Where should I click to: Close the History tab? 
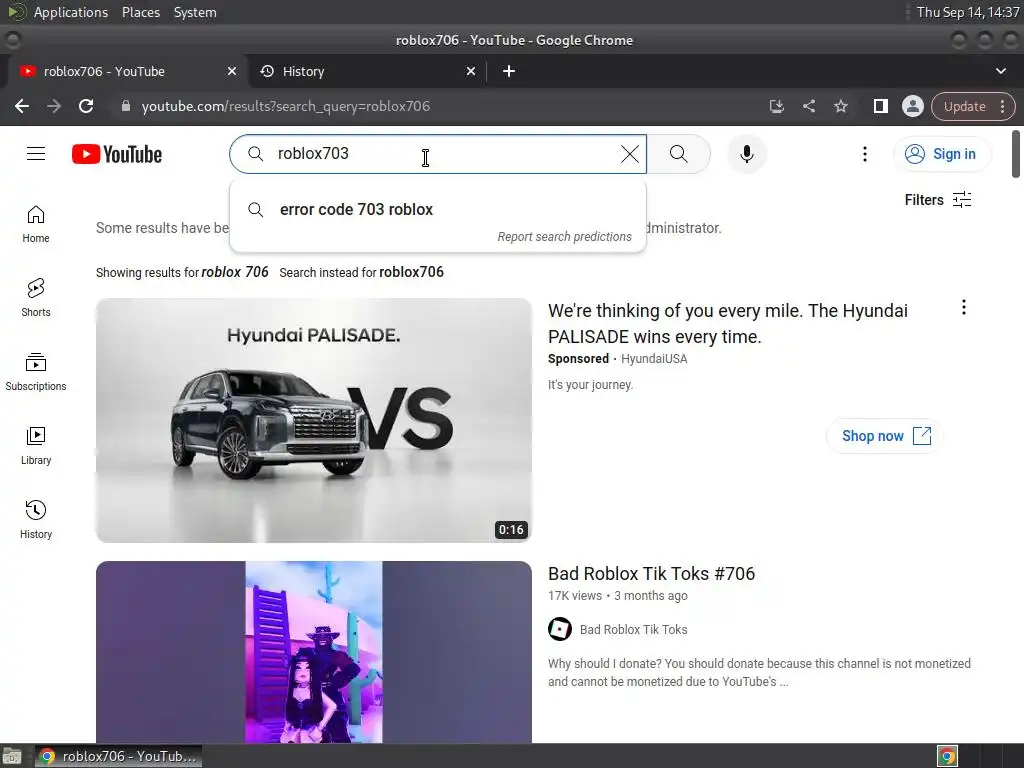click(471, 71)
